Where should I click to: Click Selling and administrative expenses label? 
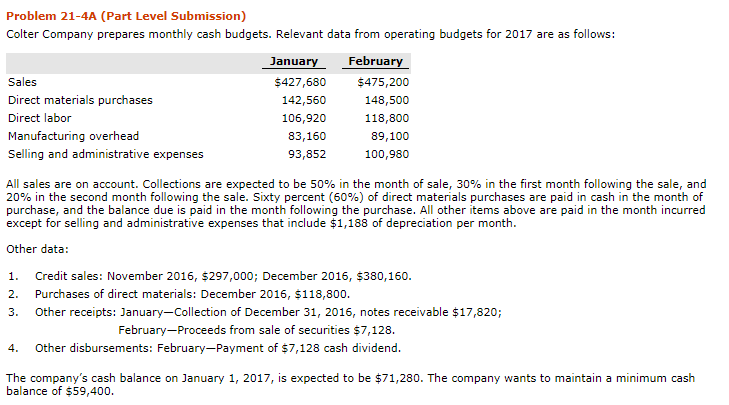[x=106, y=154]
